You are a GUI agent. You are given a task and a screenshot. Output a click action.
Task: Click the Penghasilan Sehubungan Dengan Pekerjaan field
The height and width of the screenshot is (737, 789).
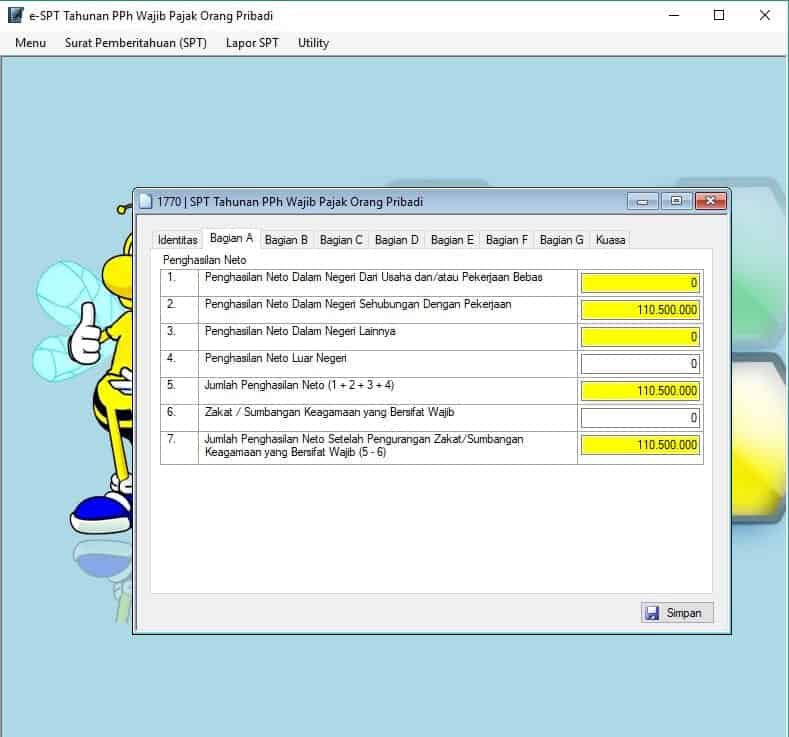point(640,310)
